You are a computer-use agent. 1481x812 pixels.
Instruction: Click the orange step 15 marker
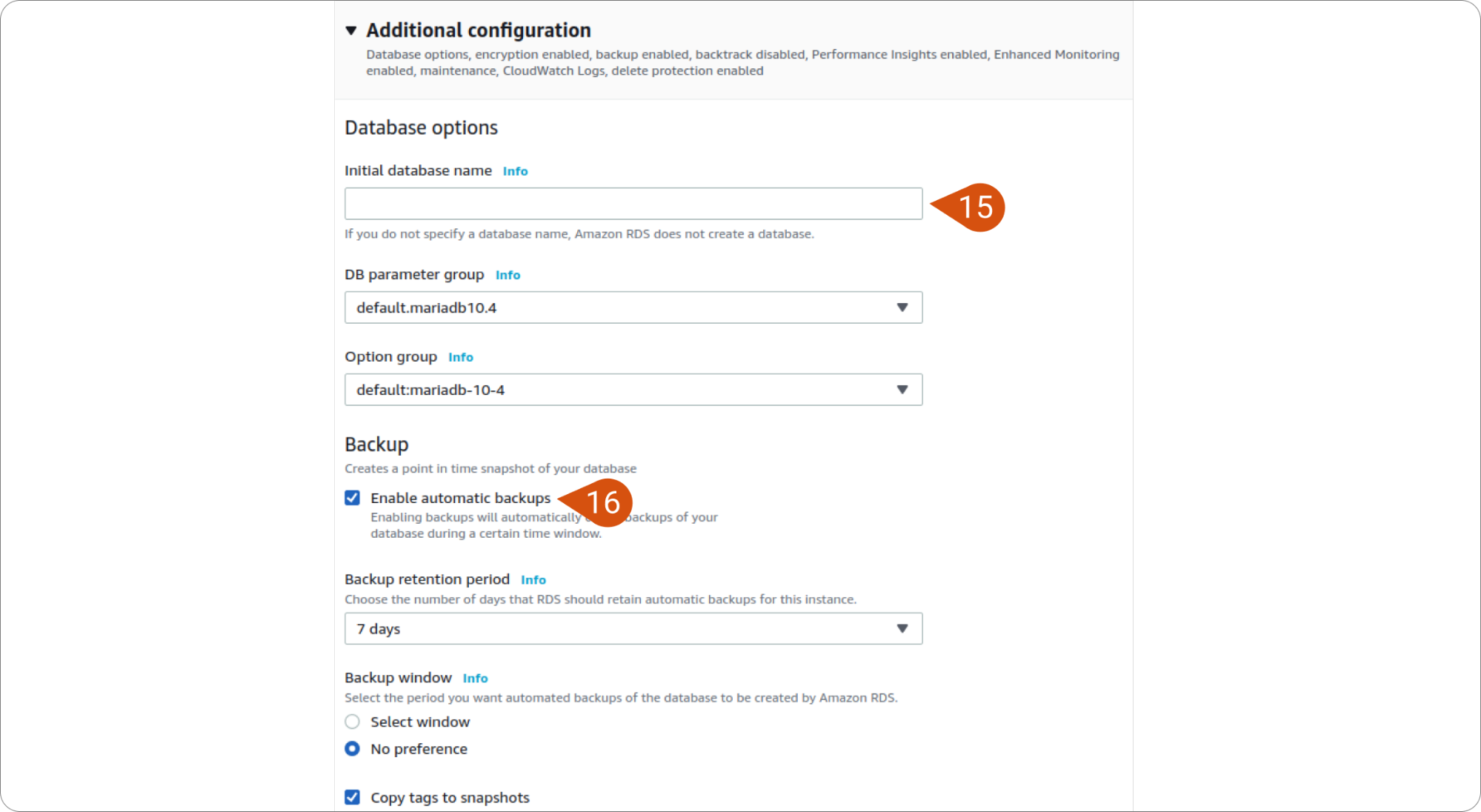[x=969, y=207]
